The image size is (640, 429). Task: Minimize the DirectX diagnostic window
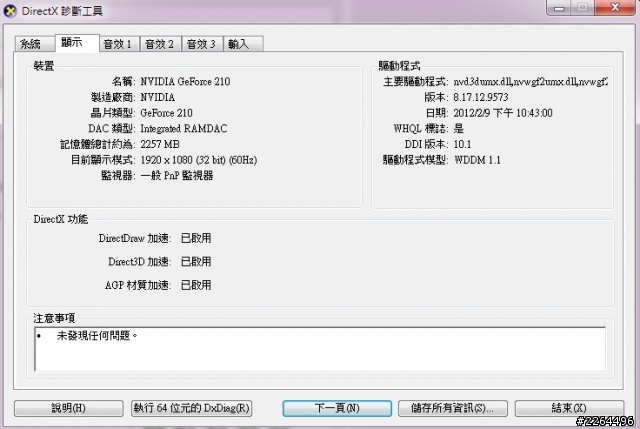click(559, 8)
